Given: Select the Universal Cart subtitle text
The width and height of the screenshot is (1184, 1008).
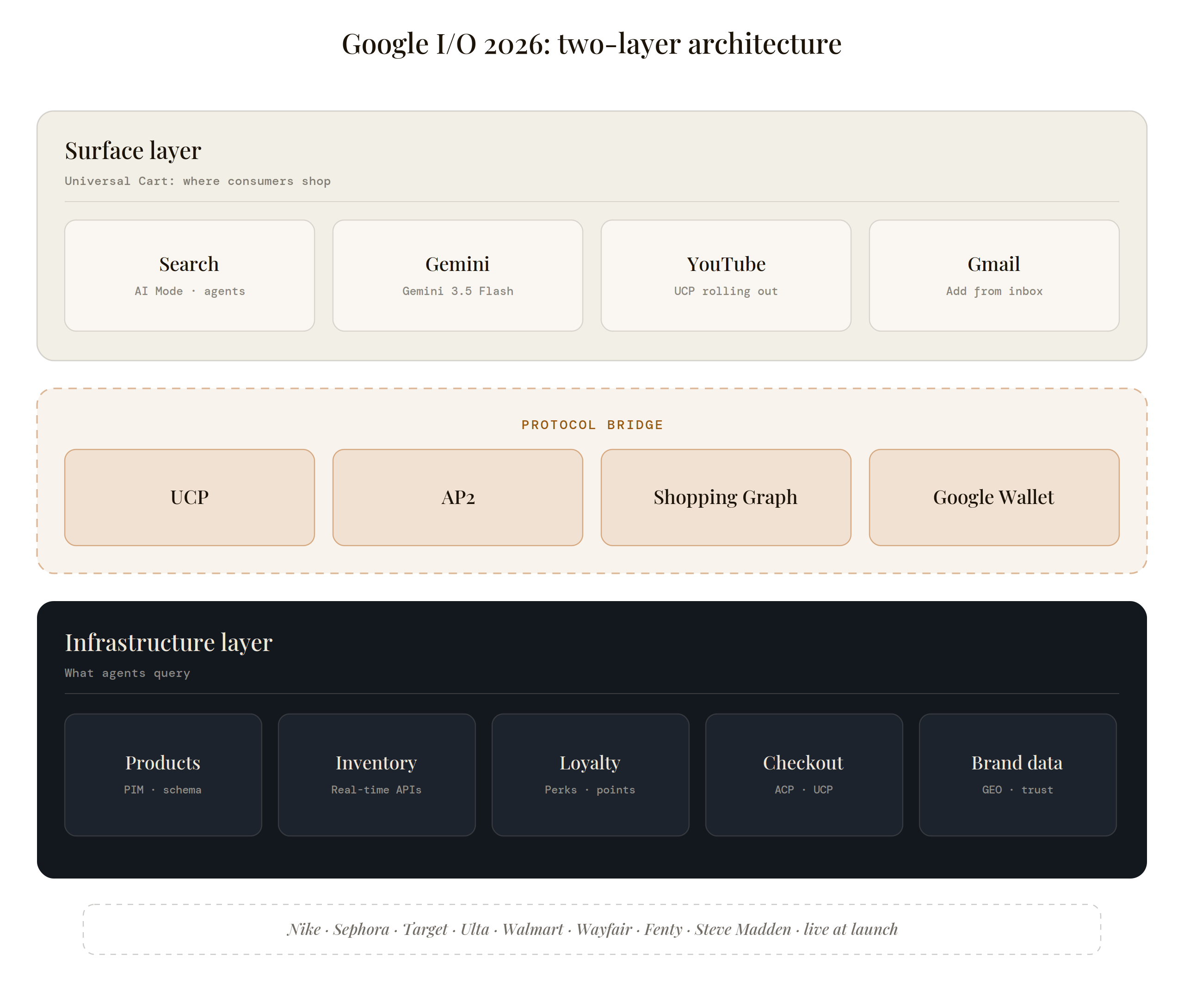Looking at the screenshot, I should (197, 181).
